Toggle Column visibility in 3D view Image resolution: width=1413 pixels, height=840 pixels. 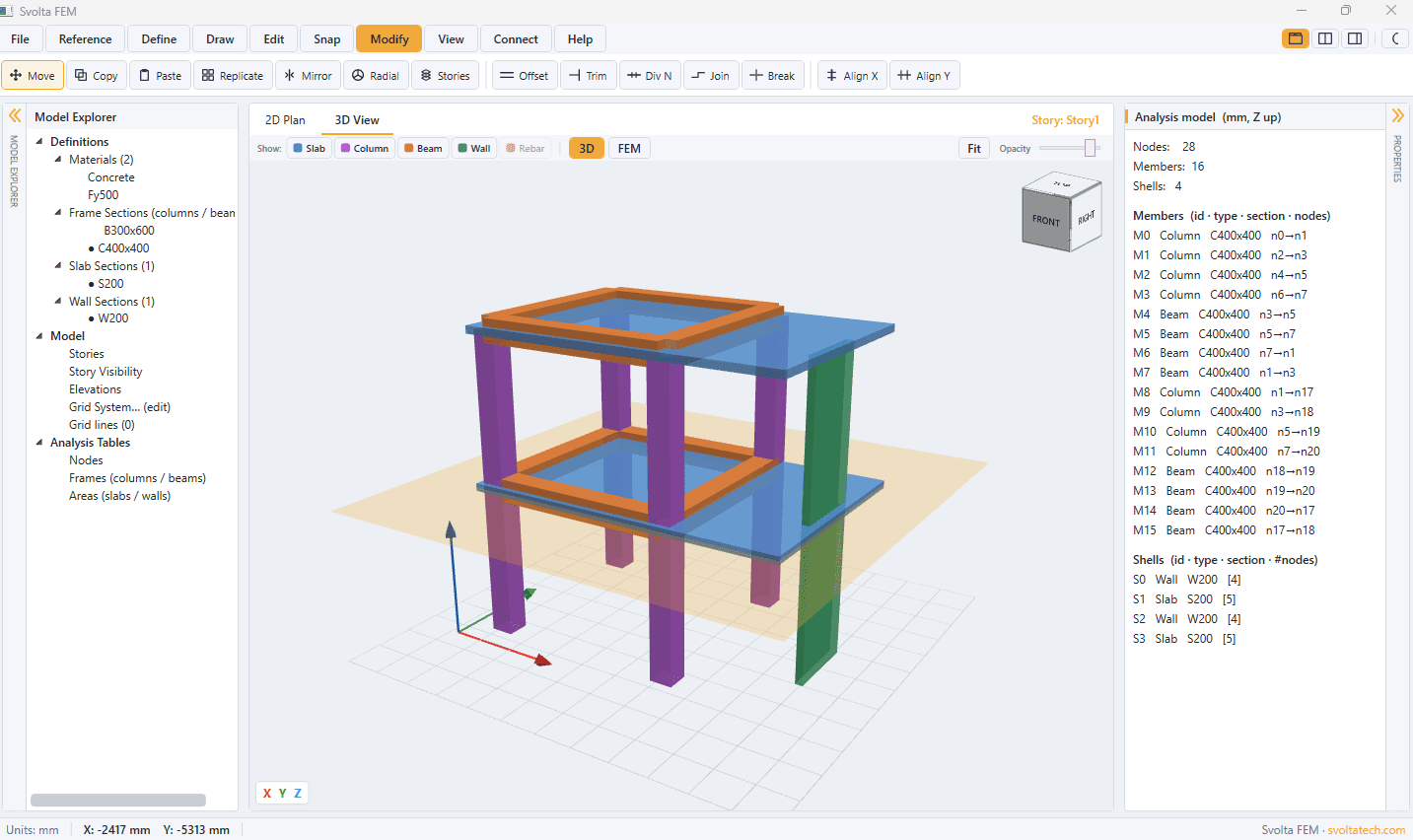(x=365, y=149)
